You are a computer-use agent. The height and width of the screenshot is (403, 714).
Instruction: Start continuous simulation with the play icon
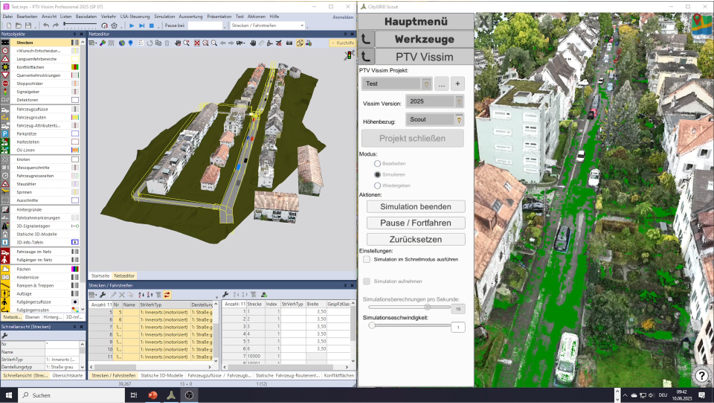tap(132, 26)
